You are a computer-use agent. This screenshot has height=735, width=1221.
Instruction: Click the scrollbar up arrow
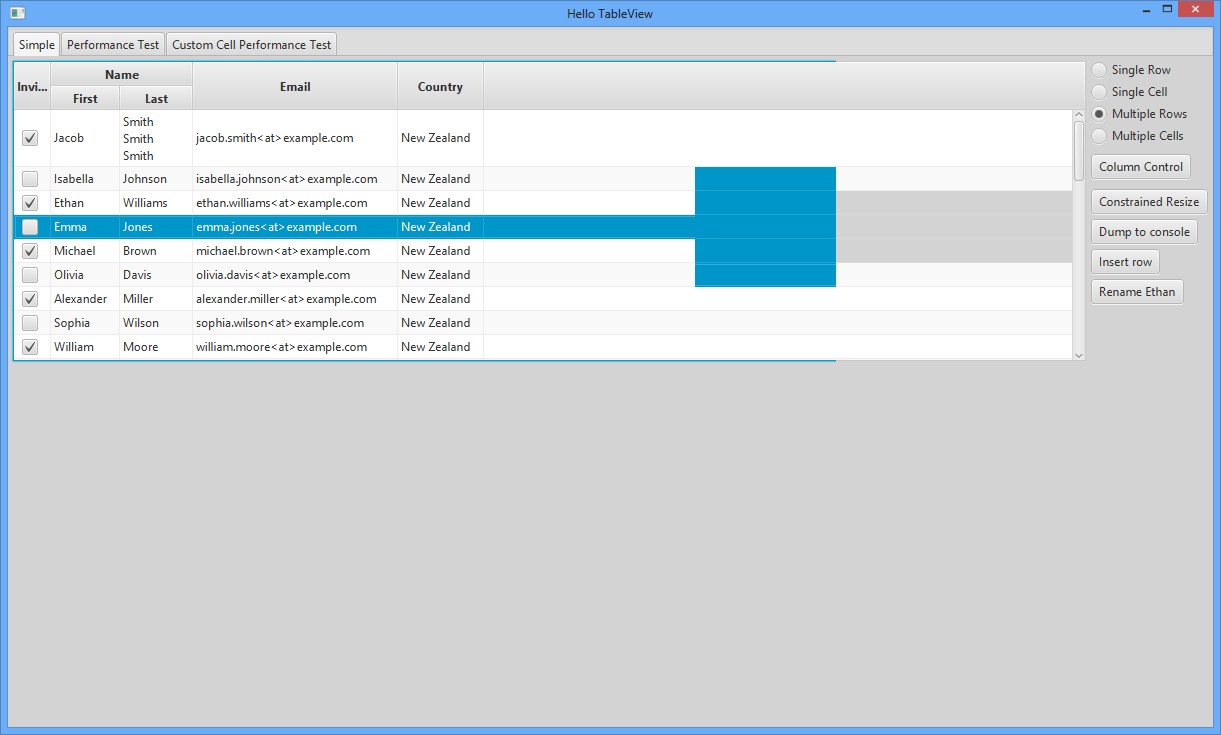[1078, 115]
